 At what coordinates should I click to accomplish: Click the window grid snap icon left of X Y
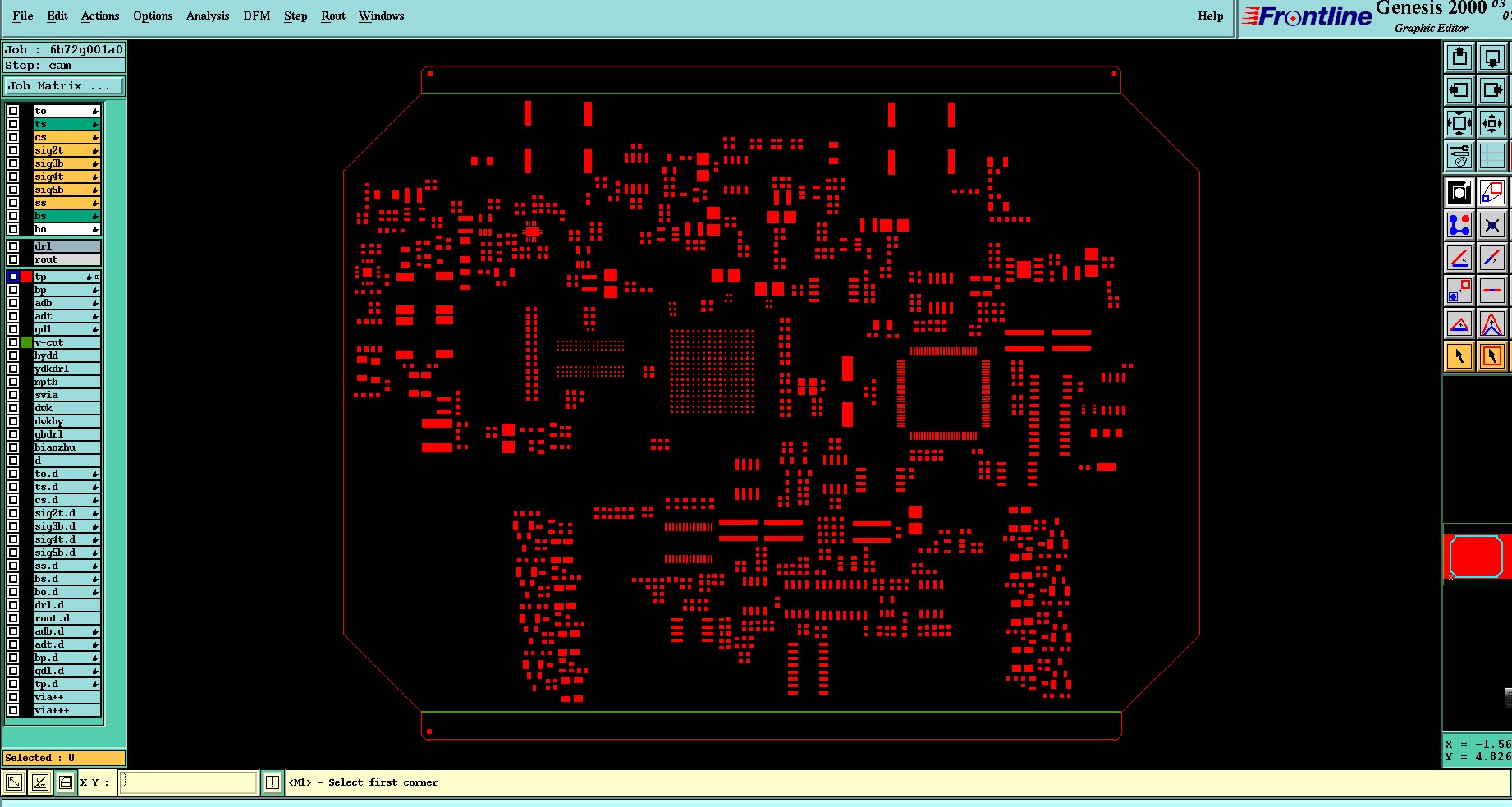[x=66, y=782]
